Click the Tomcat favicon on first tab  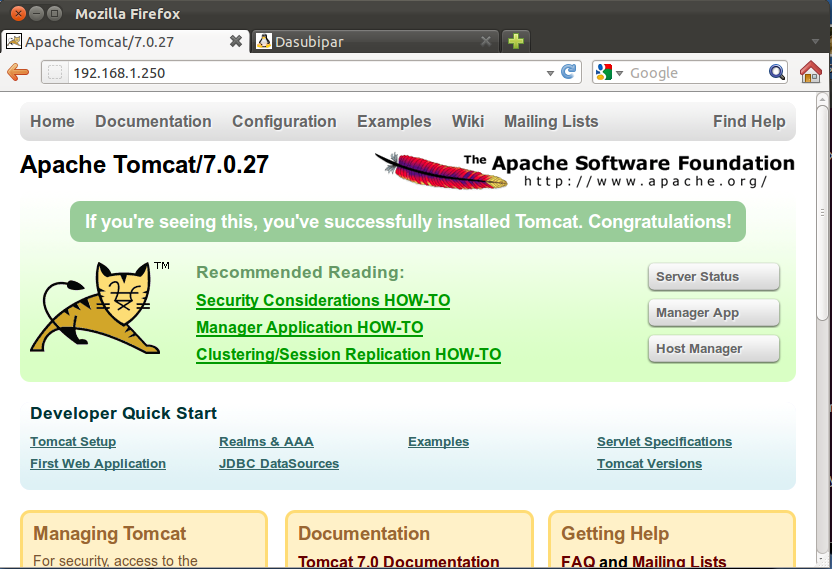pyautogui.click(x=14, y=41)
